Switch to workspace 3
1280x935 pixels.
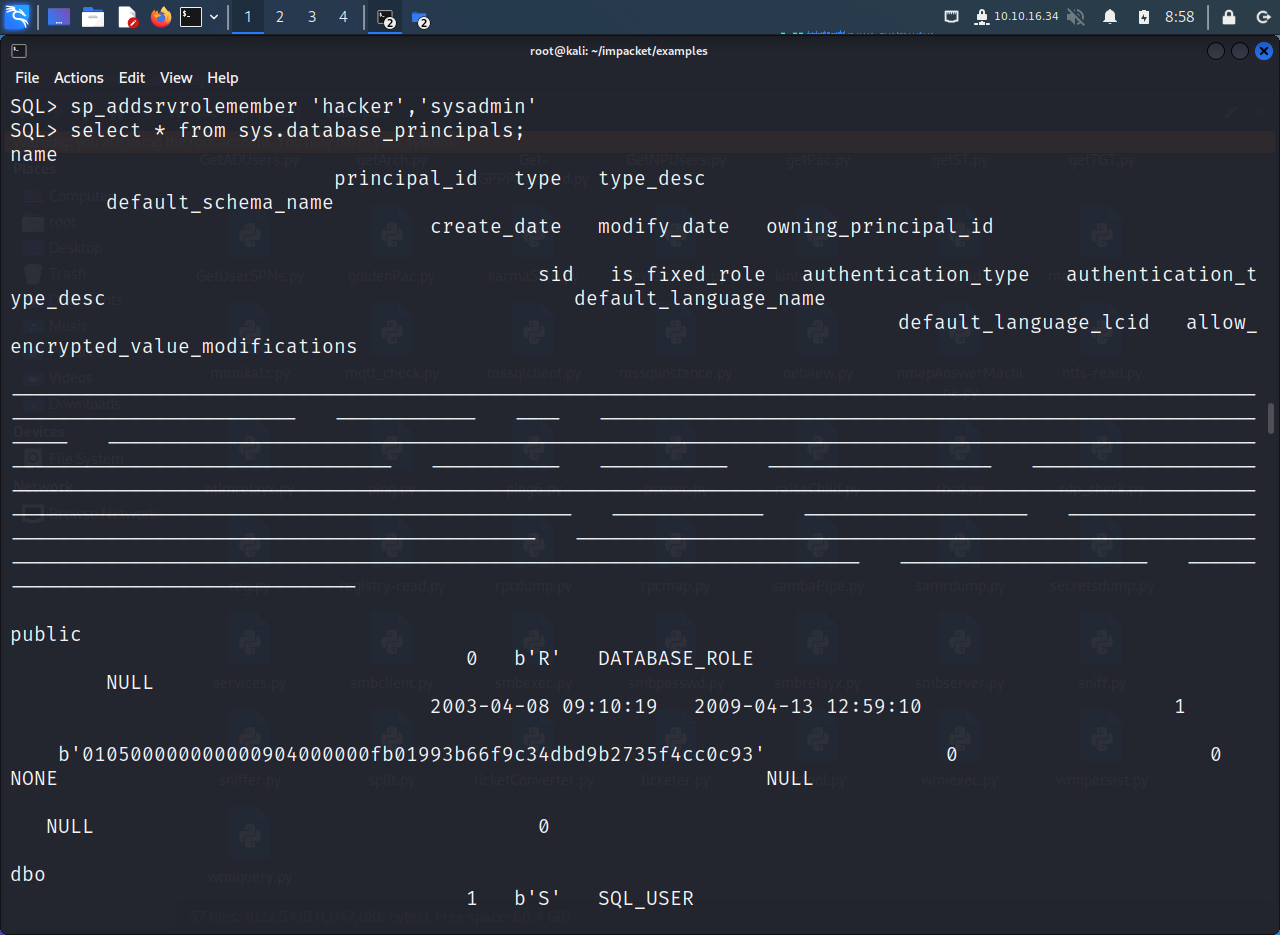pyautogui.click(x=312, y=17)
